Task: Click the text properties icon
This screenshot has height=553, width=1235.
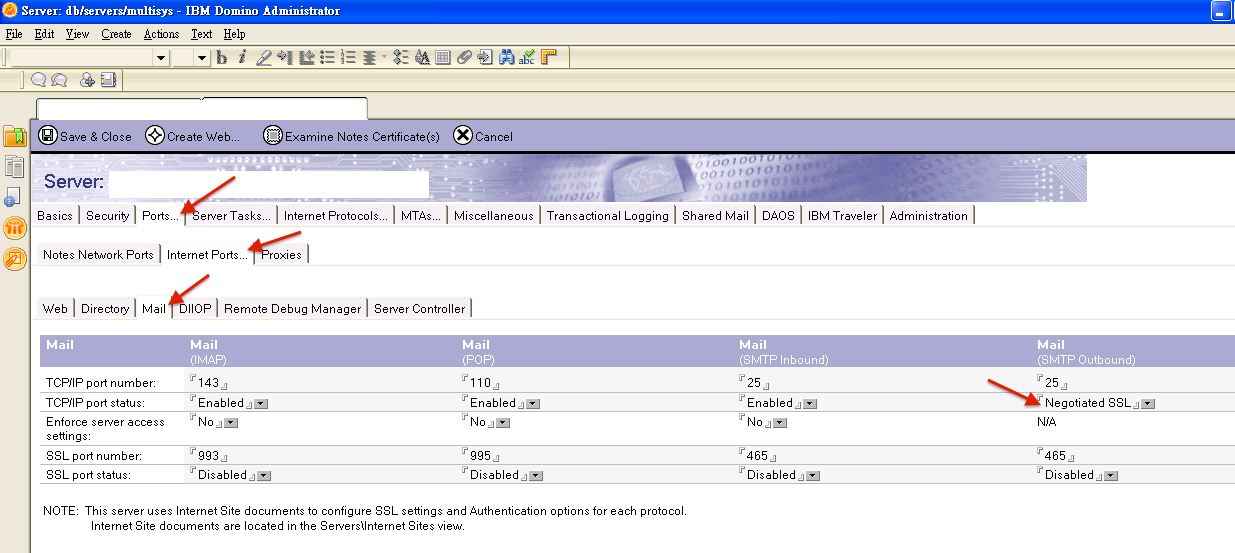Action: [421, 58]
